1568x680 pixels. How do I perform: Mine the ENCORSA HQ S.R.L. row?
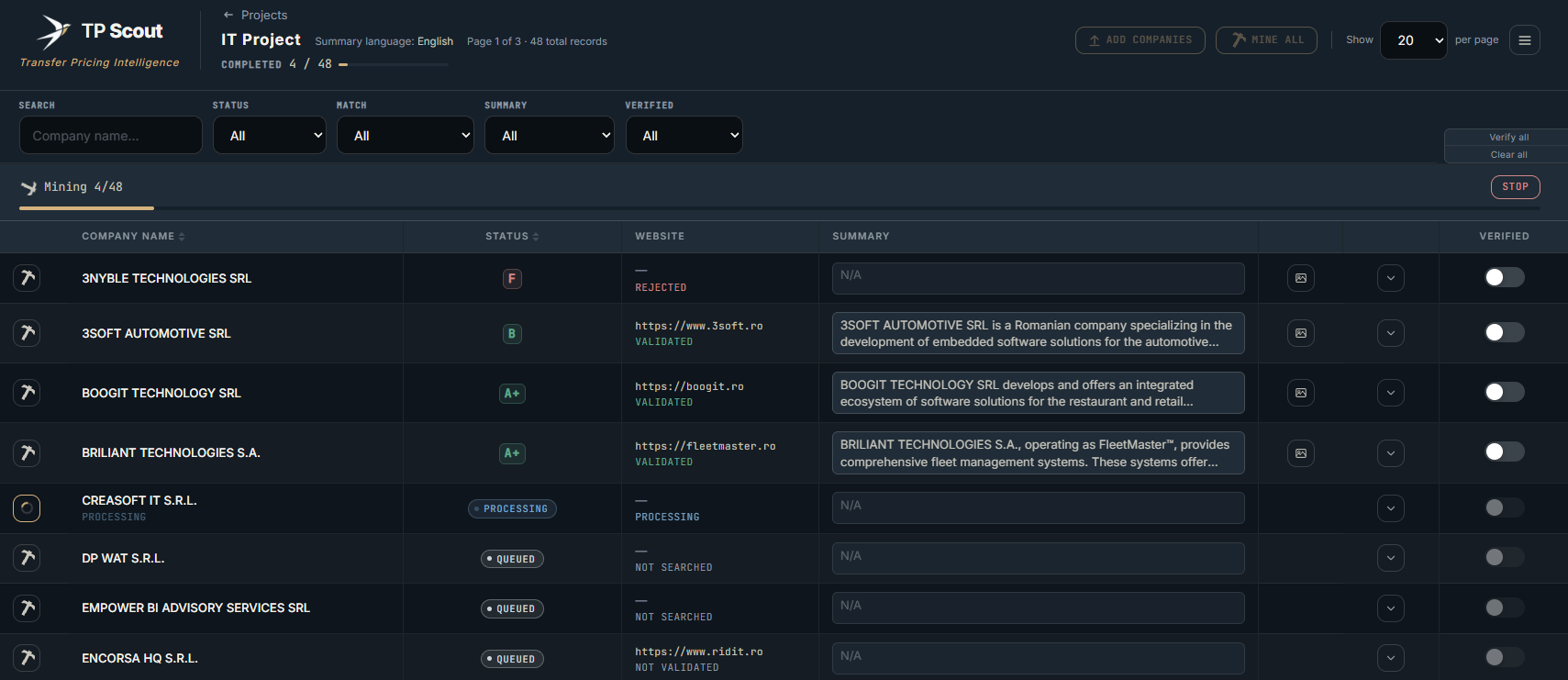coord(27,658)
